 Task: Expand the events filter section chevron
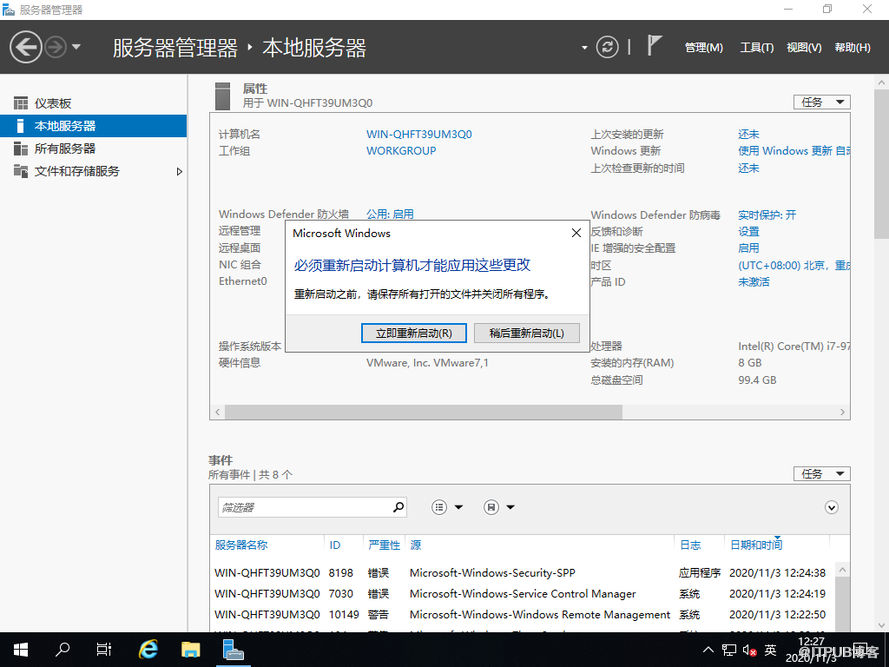(831, 508)
